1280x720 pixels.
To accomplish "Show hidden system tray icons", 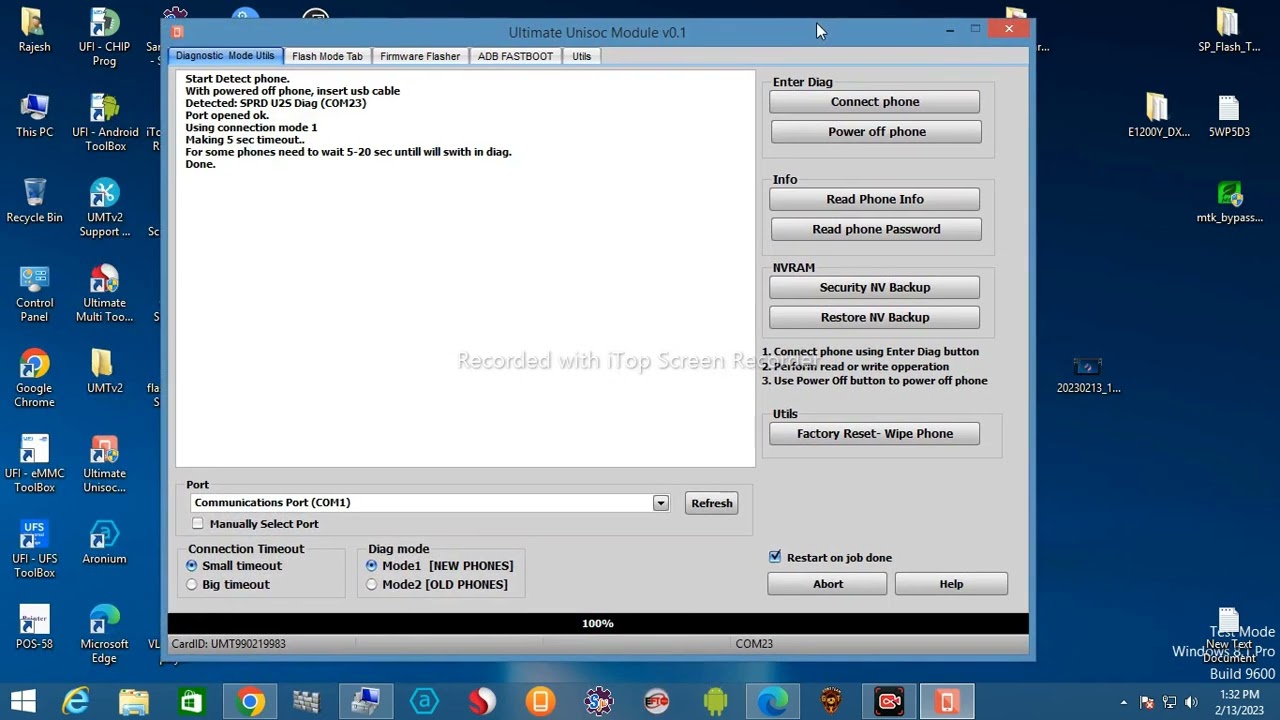I will pyautogui.click(x=1123, y=702).
